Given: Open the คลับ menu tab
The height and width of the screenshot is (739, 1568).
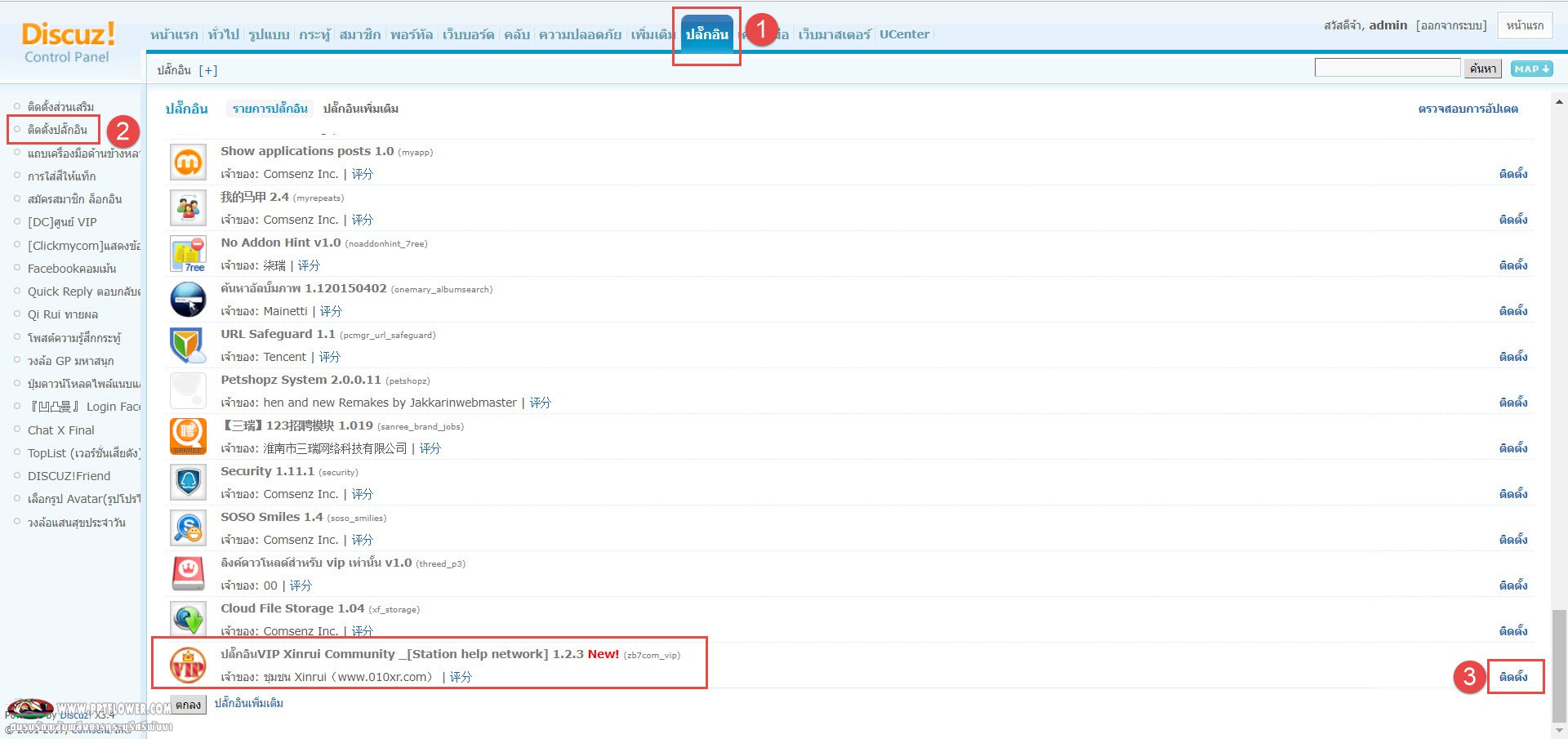Looking at the screenshot, I should coord(516,34).
